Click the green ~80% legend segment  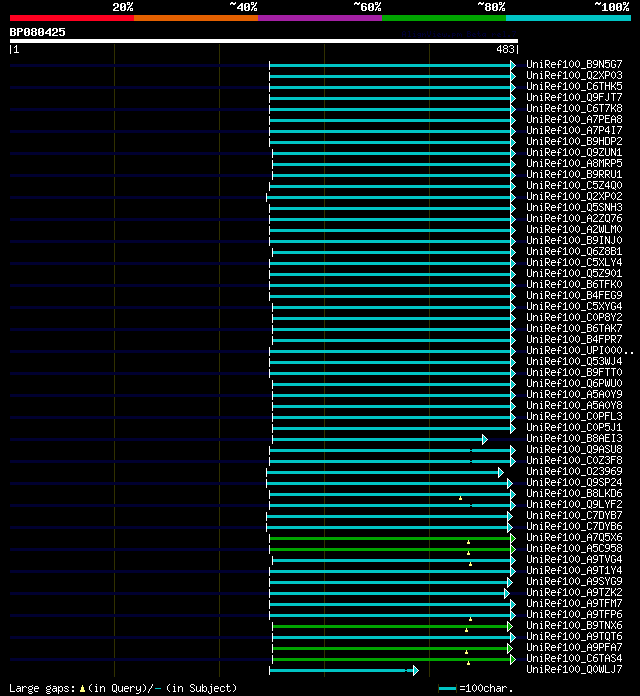[444, 18]
